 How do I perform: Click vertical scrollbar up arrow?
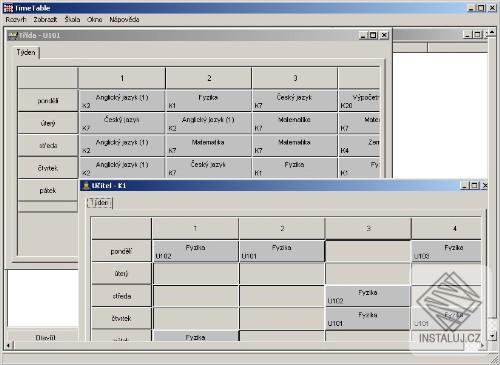492,32
